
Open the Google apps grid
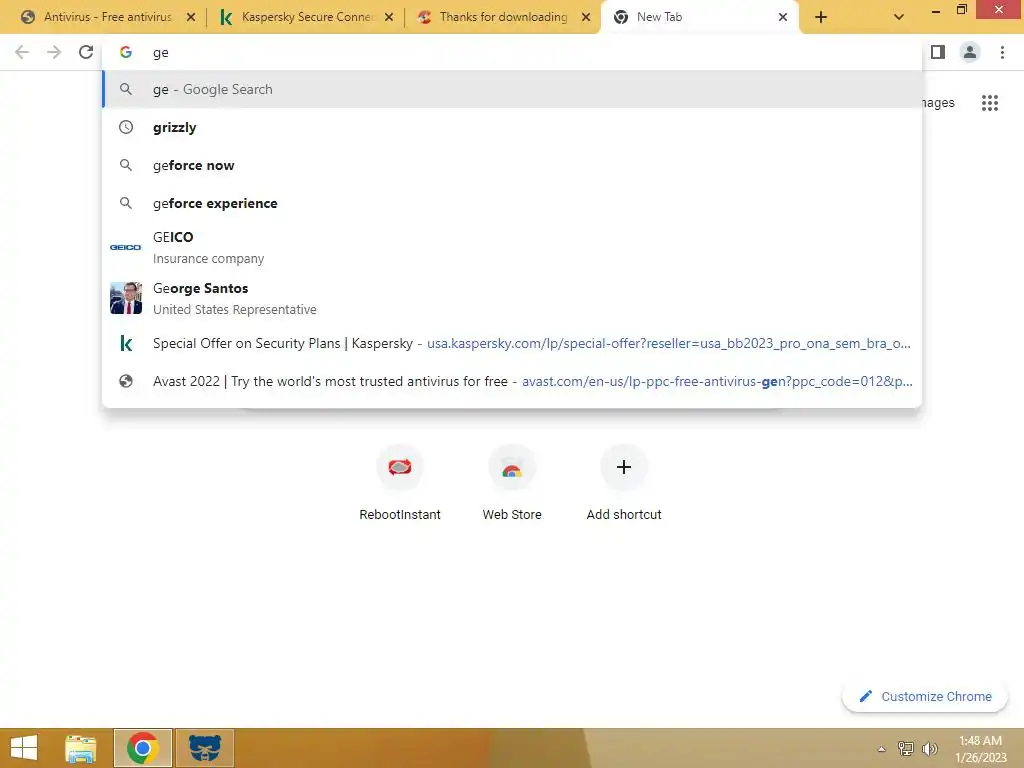tap(990, 103)
